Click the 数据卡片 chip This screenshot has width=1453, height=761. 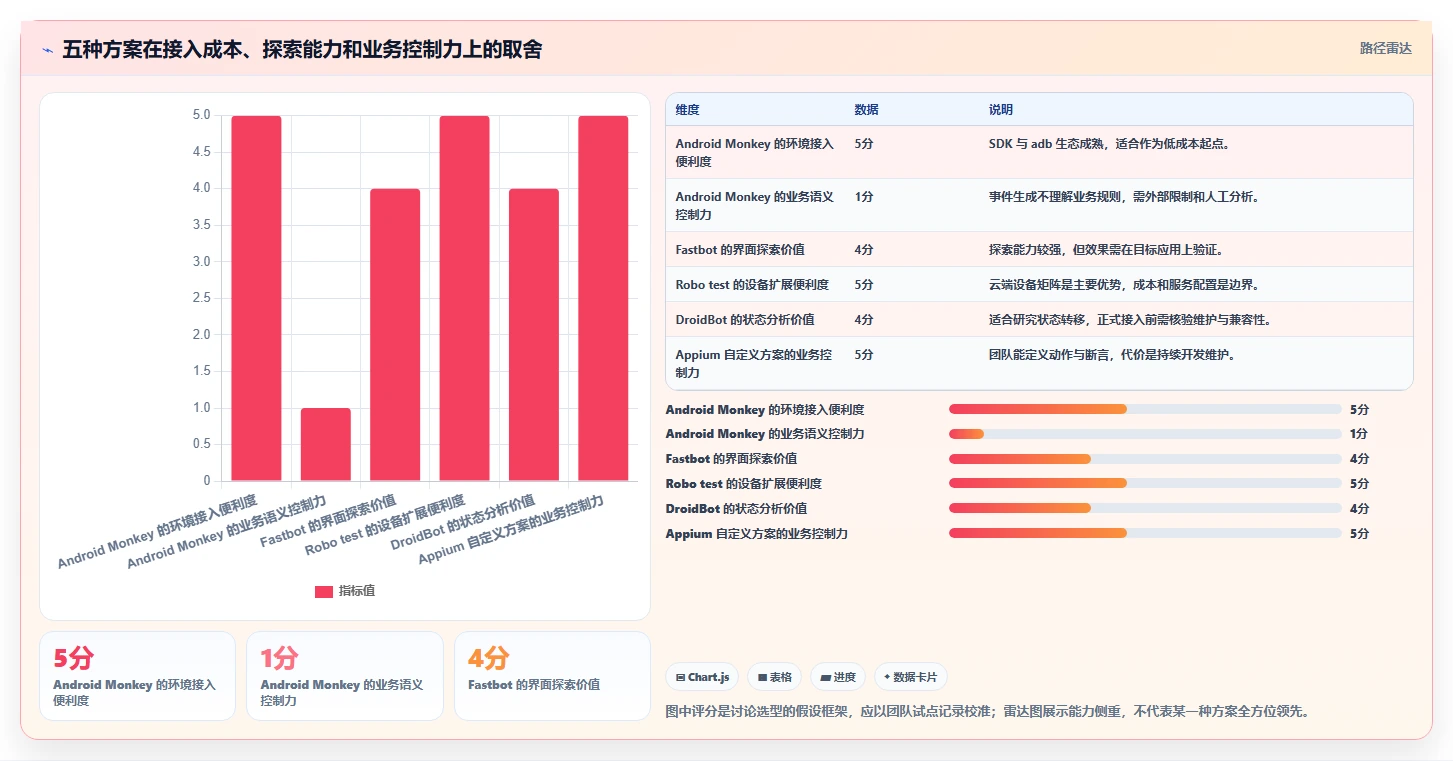910,677
